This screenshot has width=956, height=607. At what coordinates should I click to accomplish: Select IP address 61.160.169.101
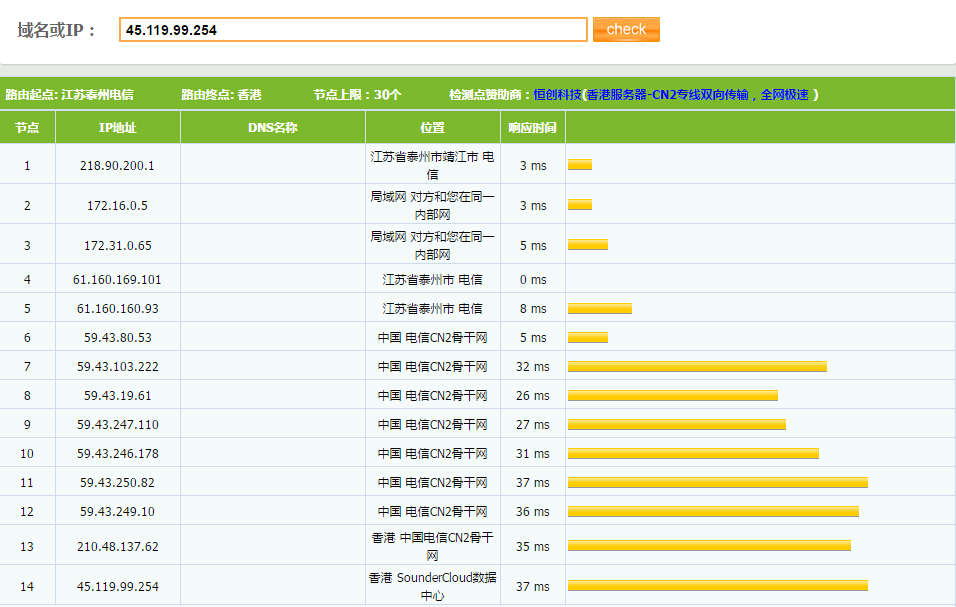point(117,280)
